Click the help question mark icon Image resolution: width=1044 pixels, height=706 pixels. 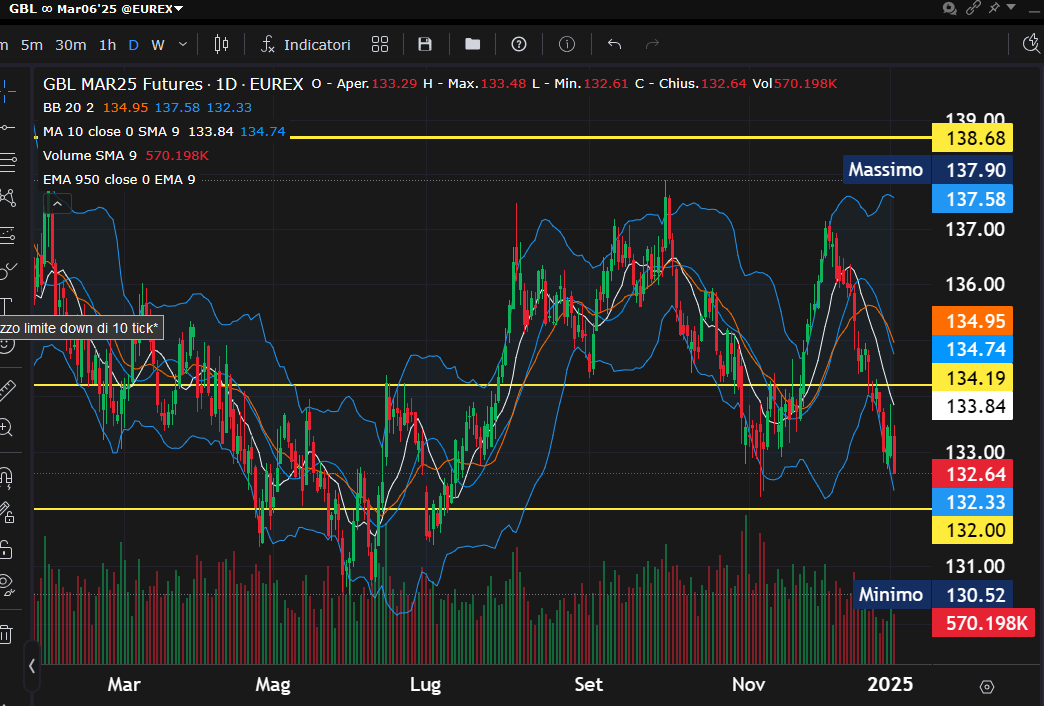519,44
